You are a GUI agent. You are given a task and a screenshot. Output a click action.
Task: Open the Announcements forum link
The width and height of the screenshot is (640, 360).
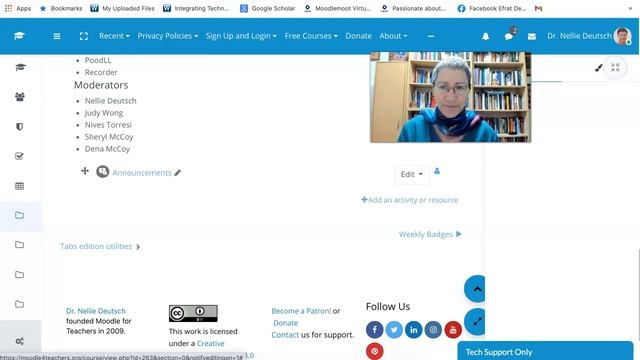(142, 173)
